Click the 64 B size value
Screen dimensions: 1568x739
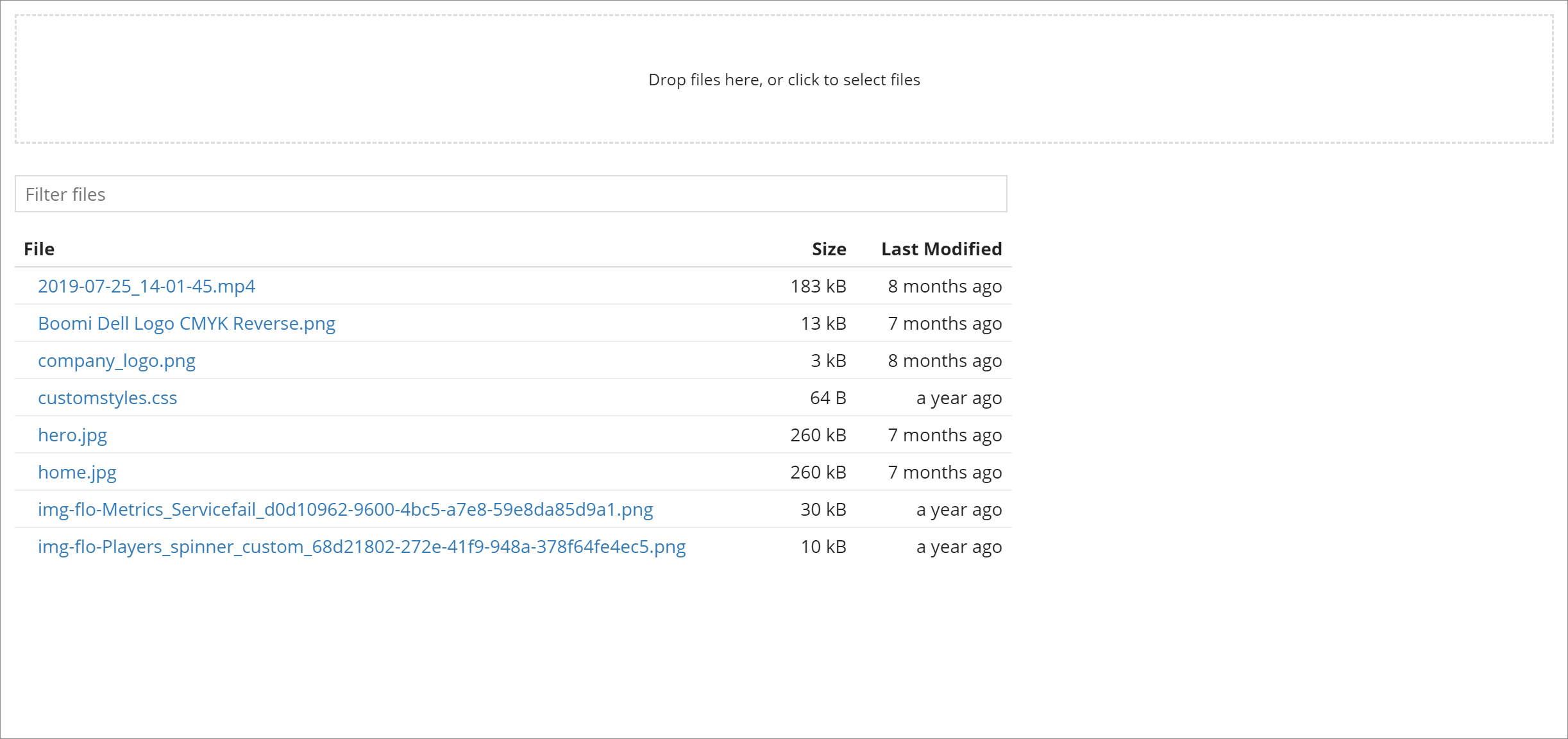(827, 398)
